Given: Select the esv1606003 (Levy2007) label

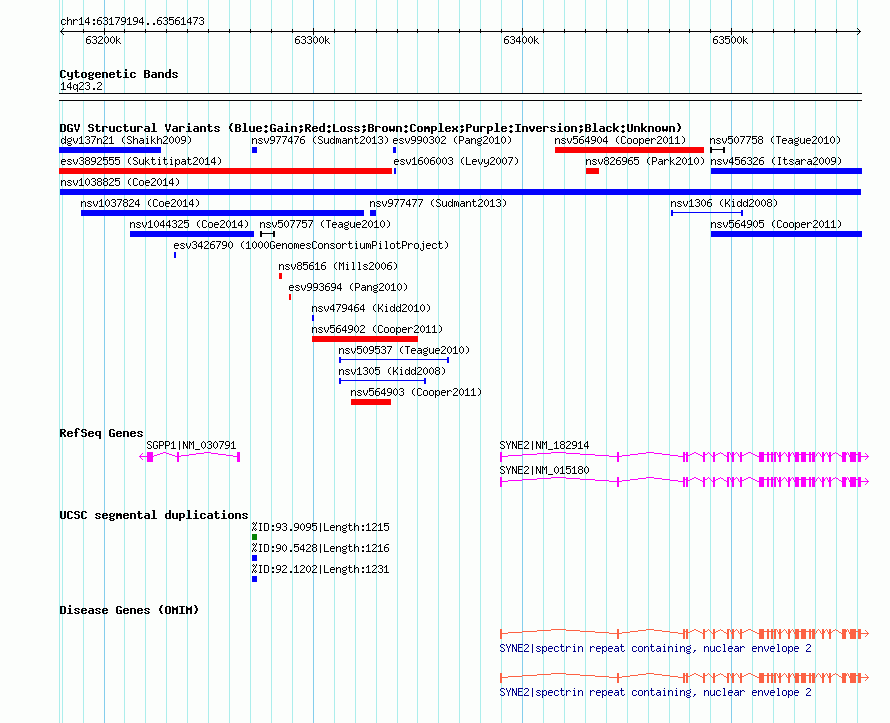Looking at the screenshot, I should pyautogui.click(x=456, y=161).
